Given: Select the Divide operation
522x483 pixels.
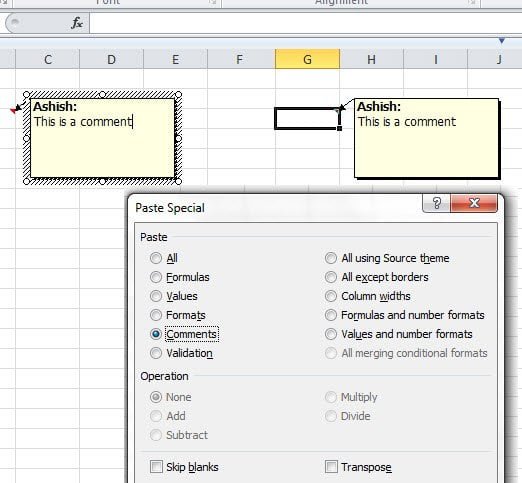Looking at the screenshot, I should coord(348,416).
